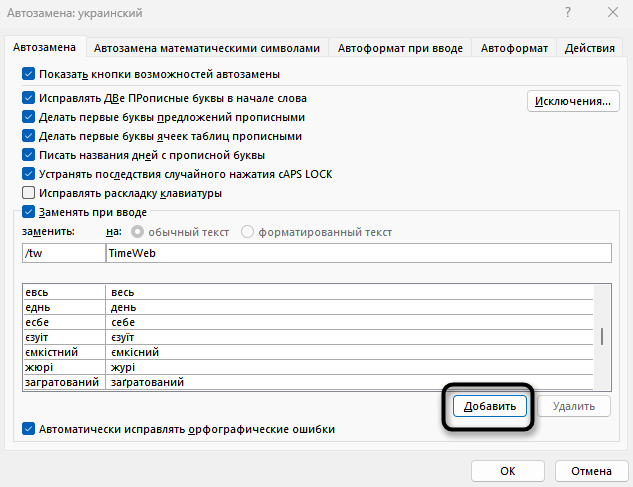The image size is (633, 487).
Task: Select the евсь list row
Action: pyautogui.click(x=308, y=292)
